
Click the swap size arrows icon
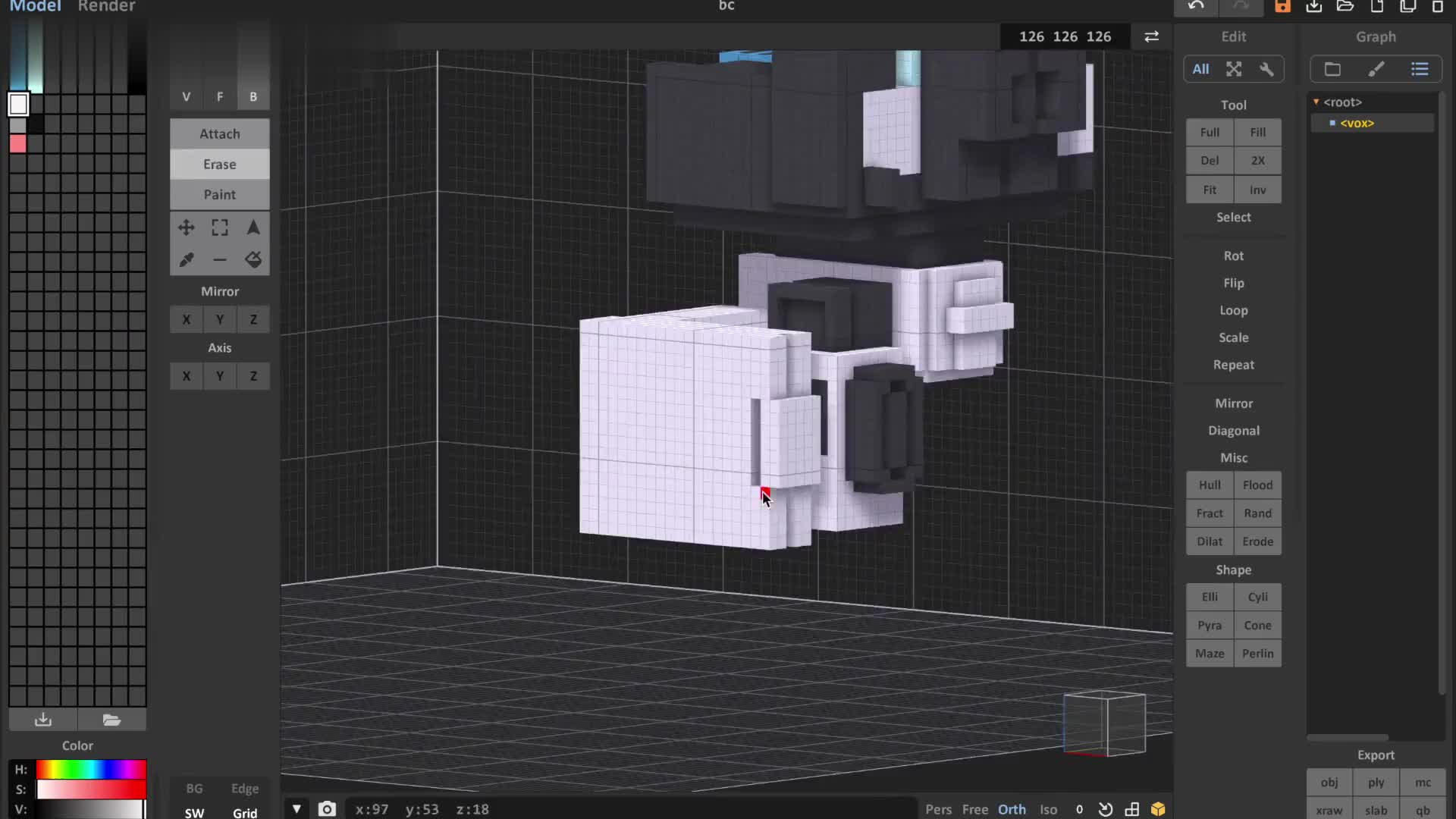(1151, 36)
